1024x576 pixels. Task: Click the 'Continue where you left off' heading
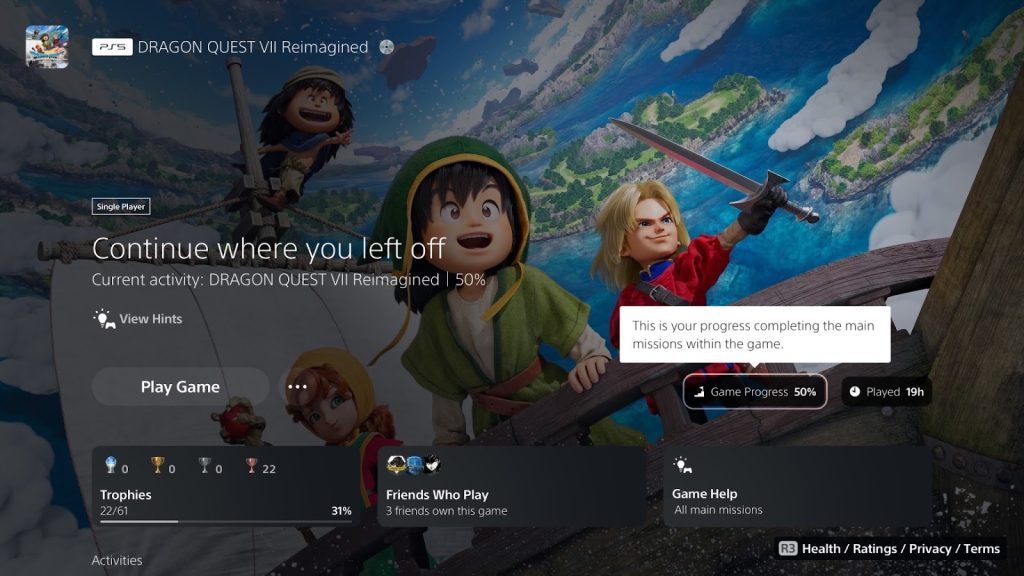(268, 249)
